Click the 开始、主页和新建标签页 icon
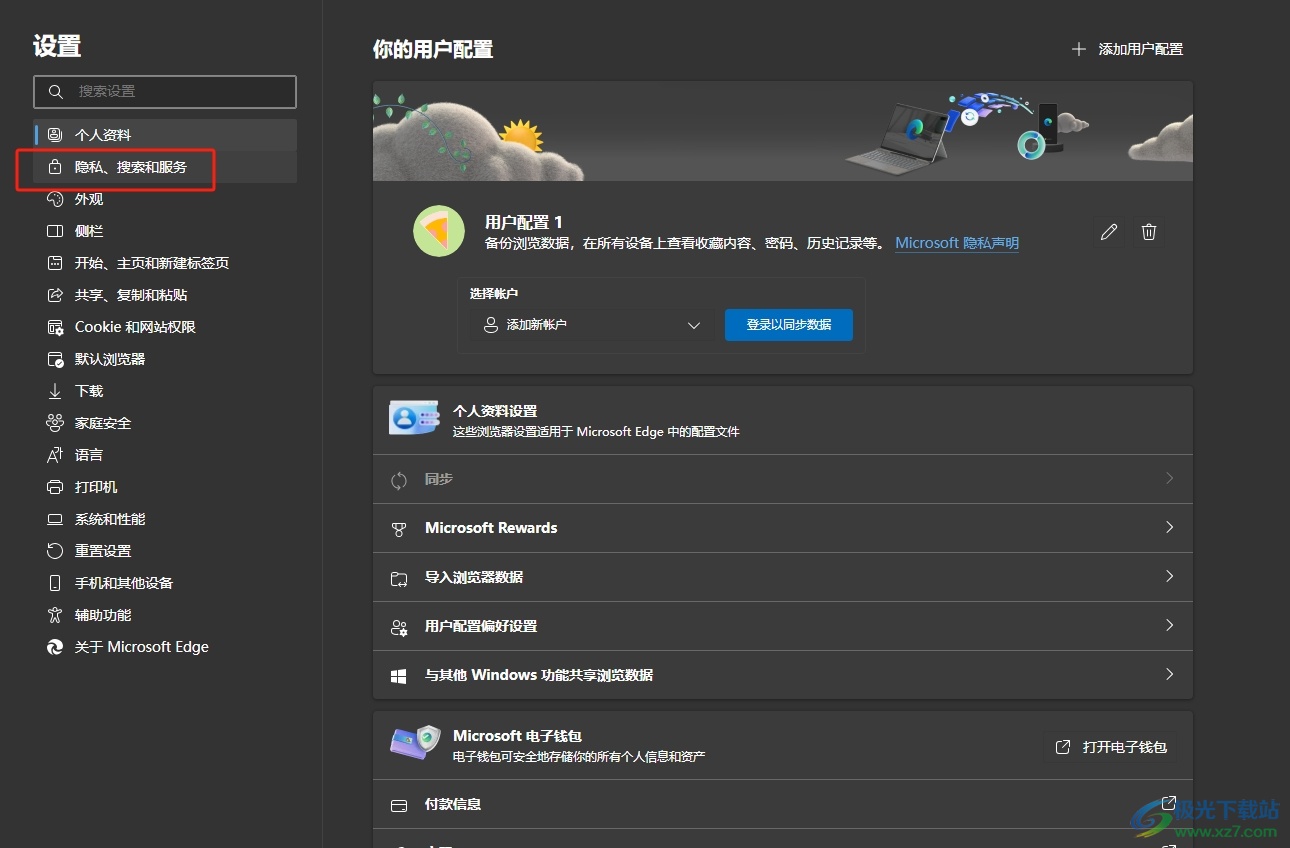This screenshot has width=1290, height=848. (x=55, y=263)
